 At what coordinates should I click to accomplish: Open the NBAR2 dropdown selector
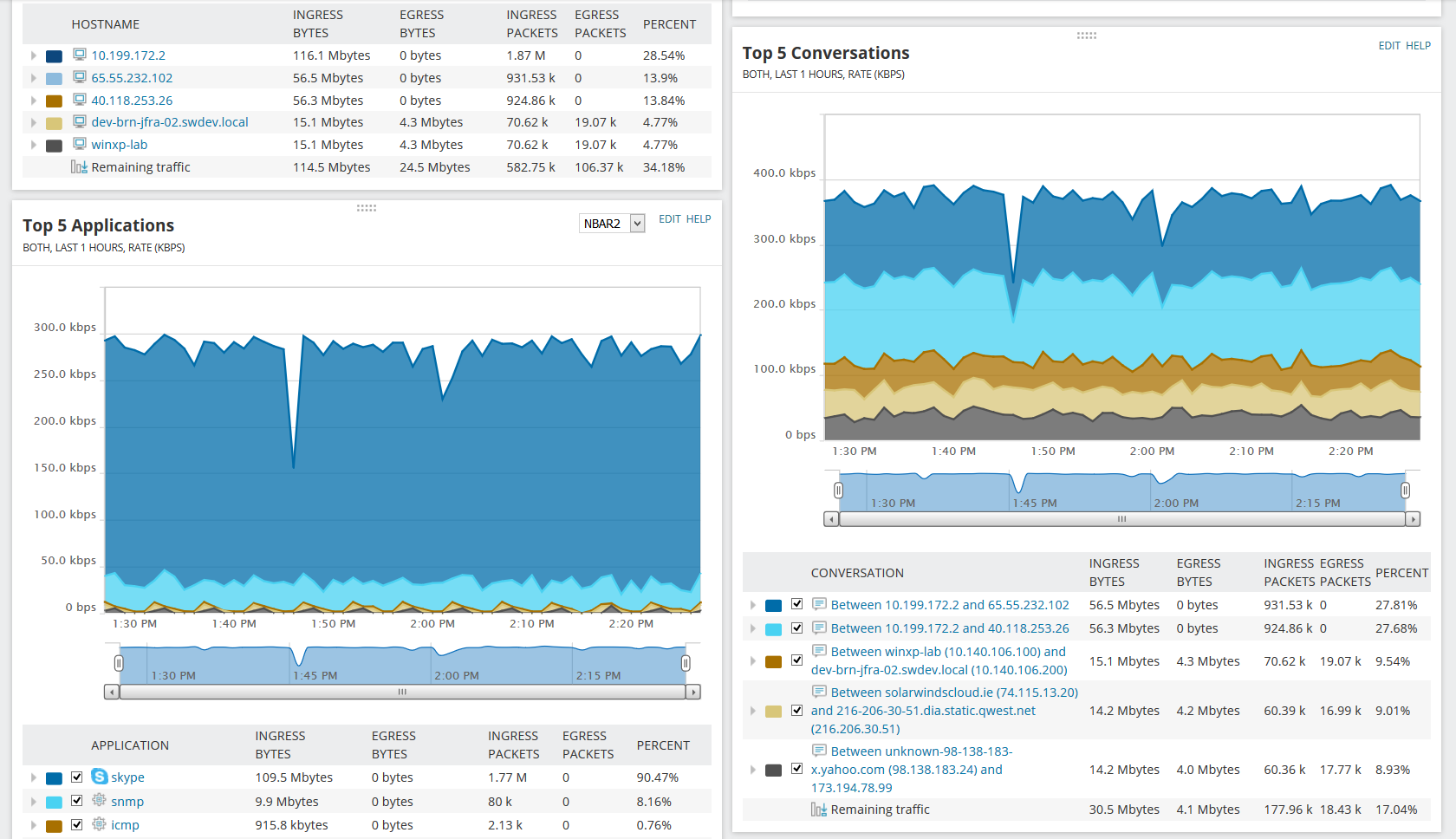coord(611,223)
